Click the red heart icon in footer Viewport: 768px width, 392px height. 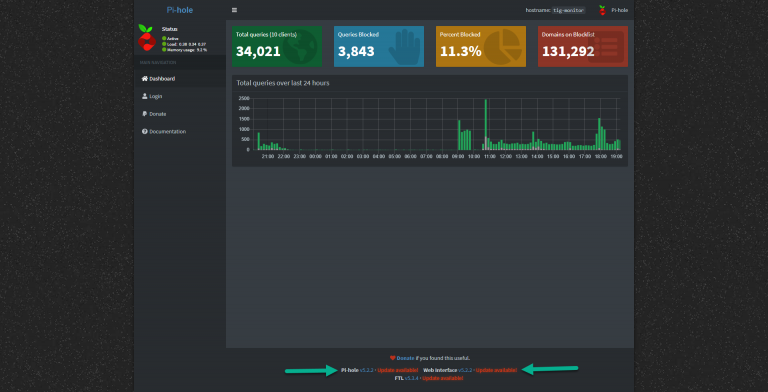(x=392, y=358)
